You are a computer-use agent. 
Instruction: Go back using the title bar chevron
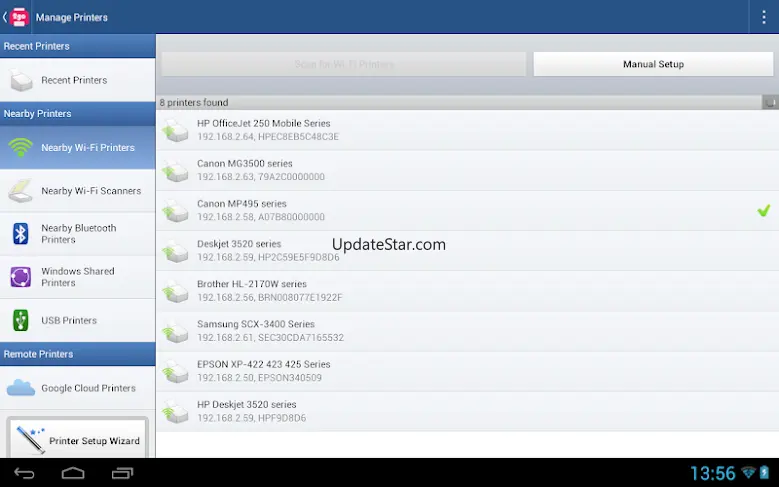(x=4, y=17)
